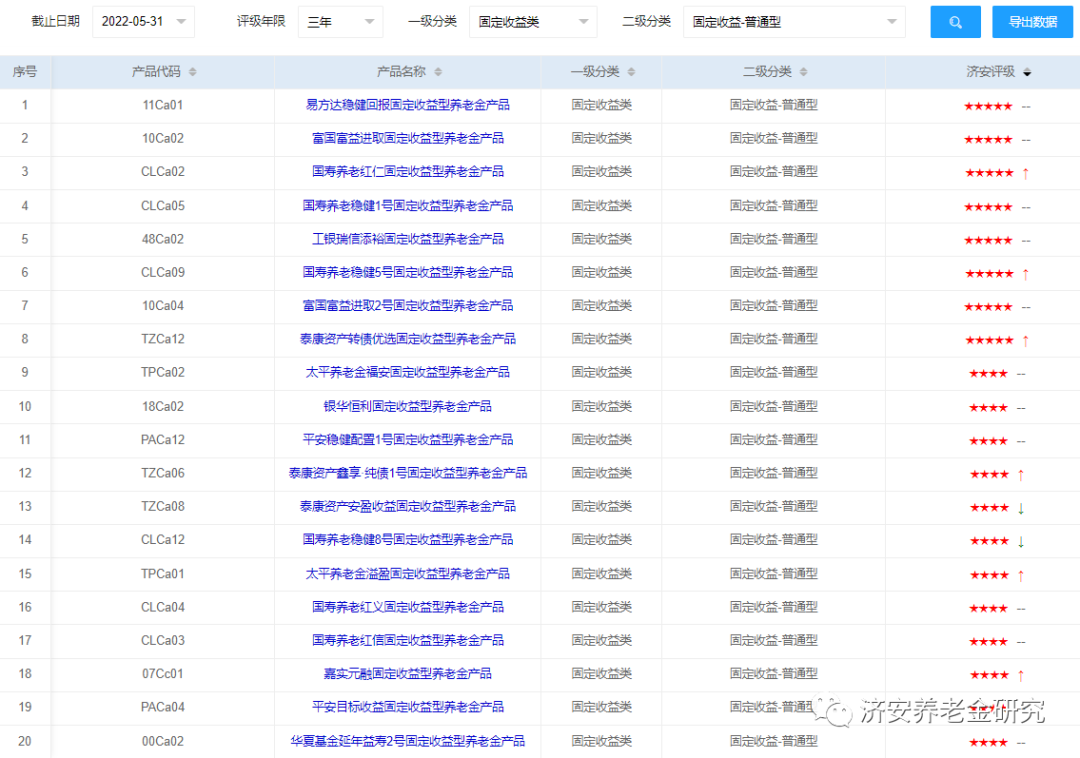Click product code CLCa02
The image size is (1080, 758).
[163, 171]
